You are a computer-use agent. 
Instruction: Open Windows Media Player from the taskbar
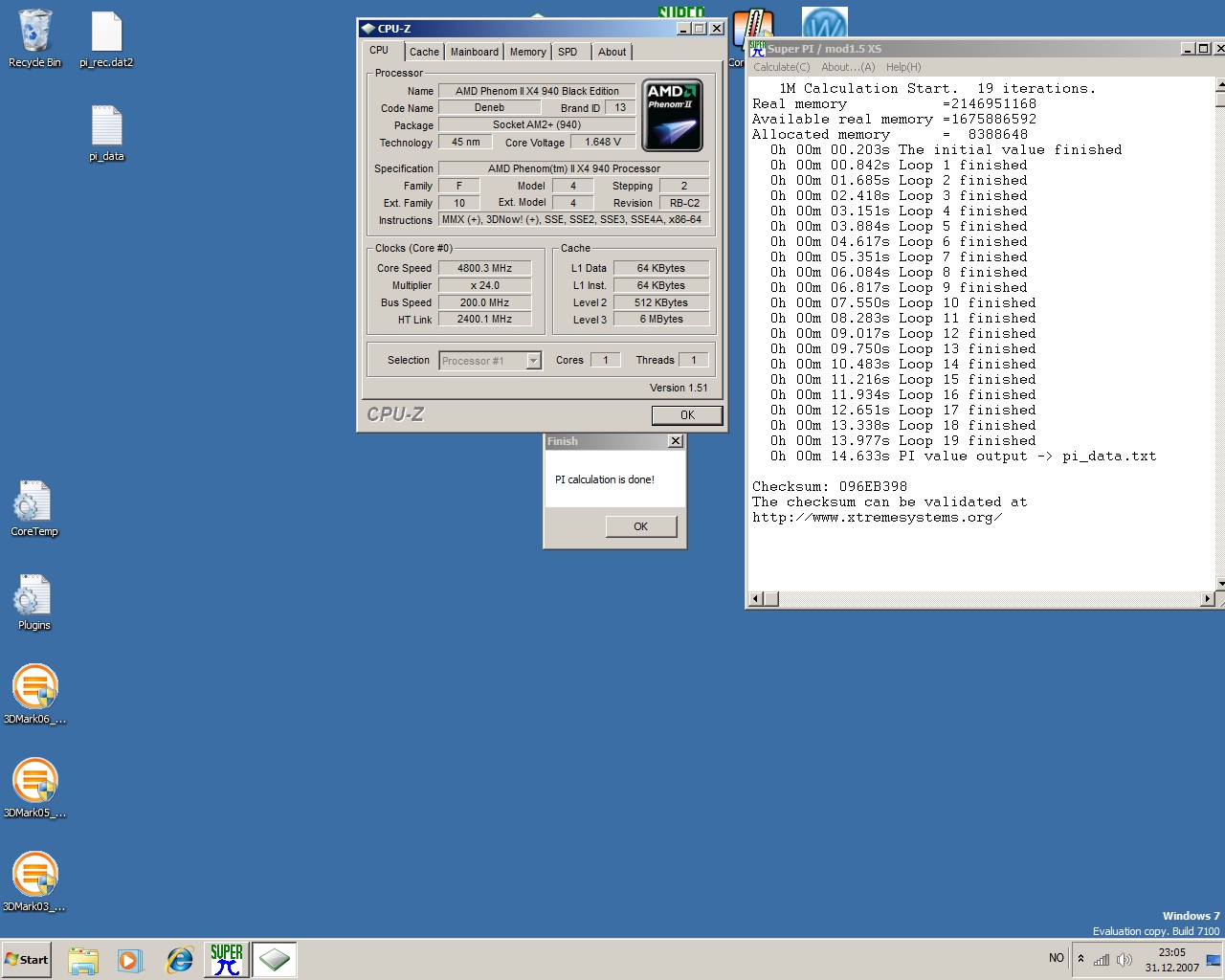point(130,960)
